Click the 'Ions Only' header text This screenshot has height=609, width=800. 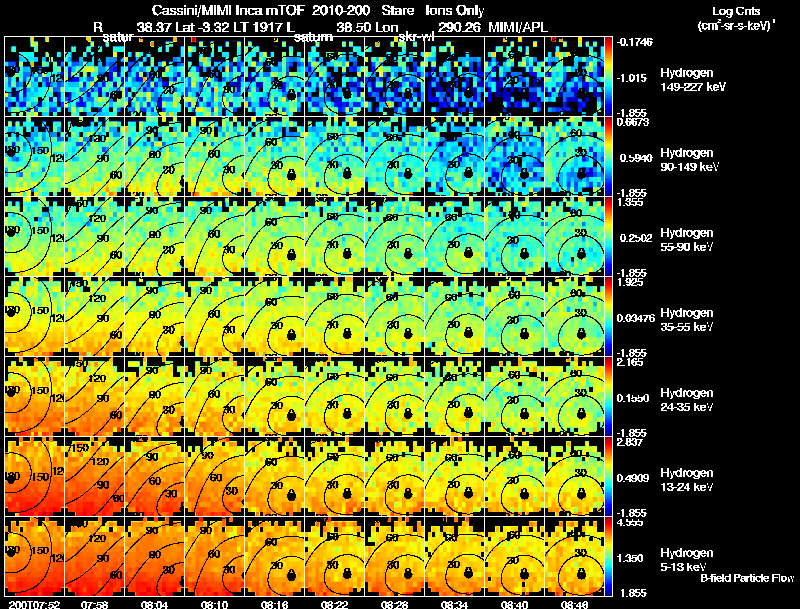point(455,11)
